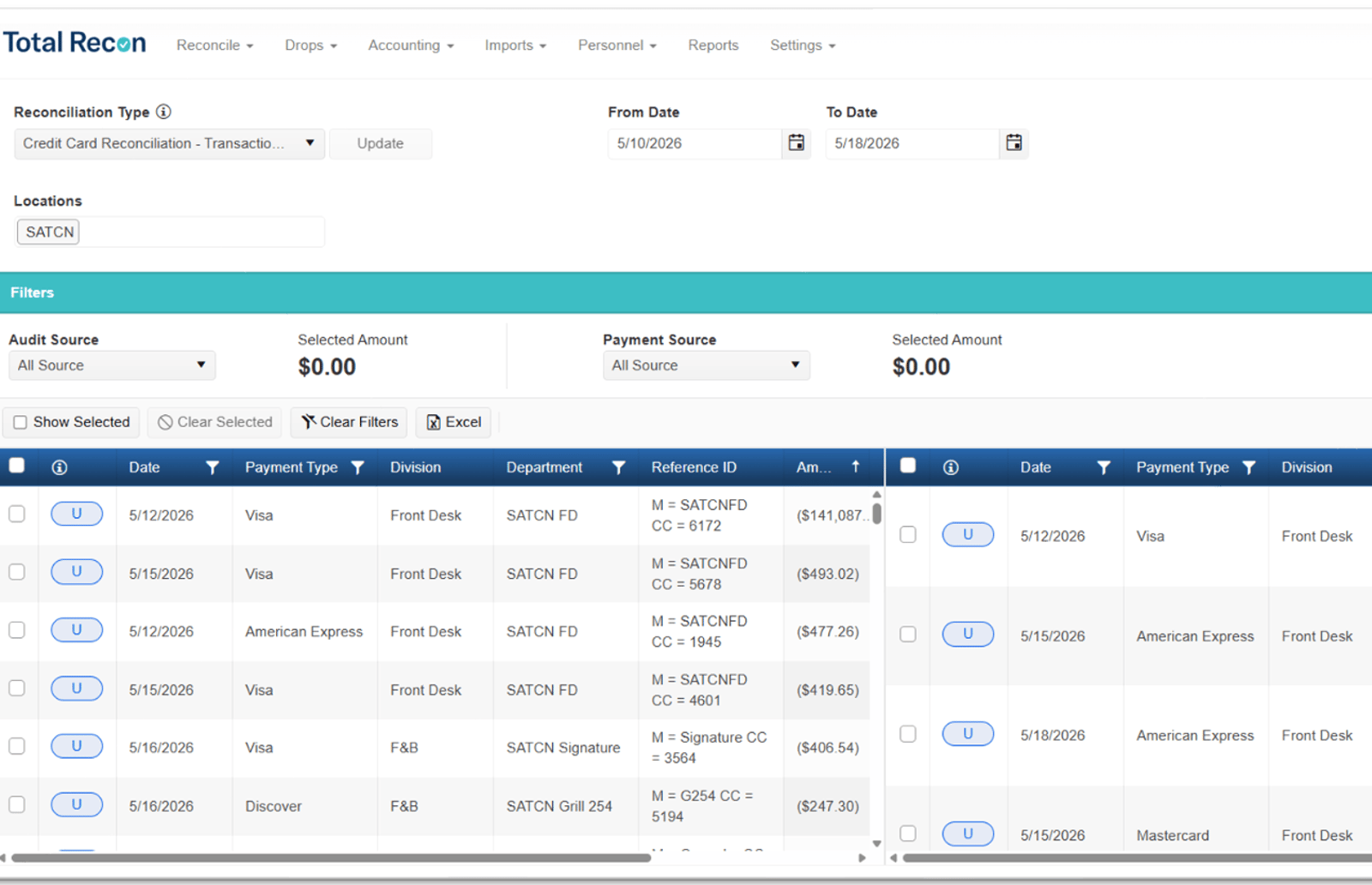The image size is (1372, 885).
Task: Click right grid U badge for Mastercard row
Action: tap(968, 834)
